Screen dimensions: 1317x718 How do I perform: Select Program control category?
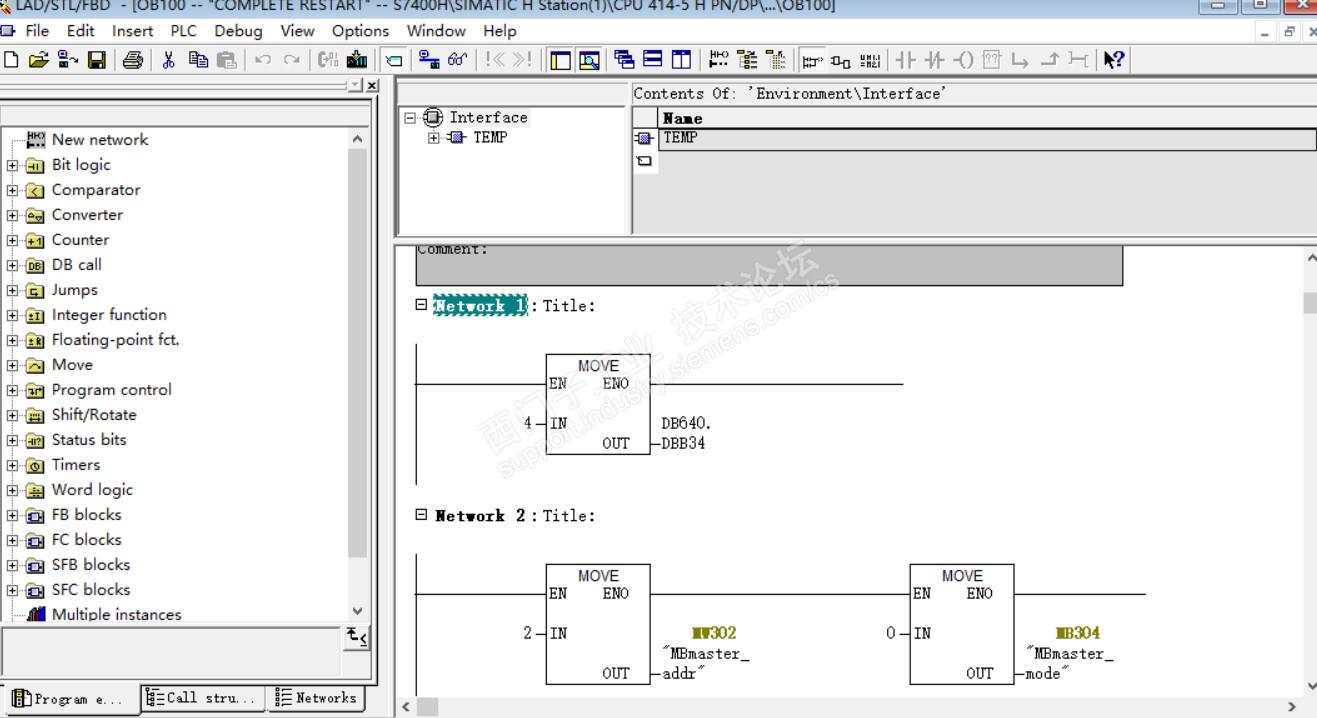(x=111, y=390)
